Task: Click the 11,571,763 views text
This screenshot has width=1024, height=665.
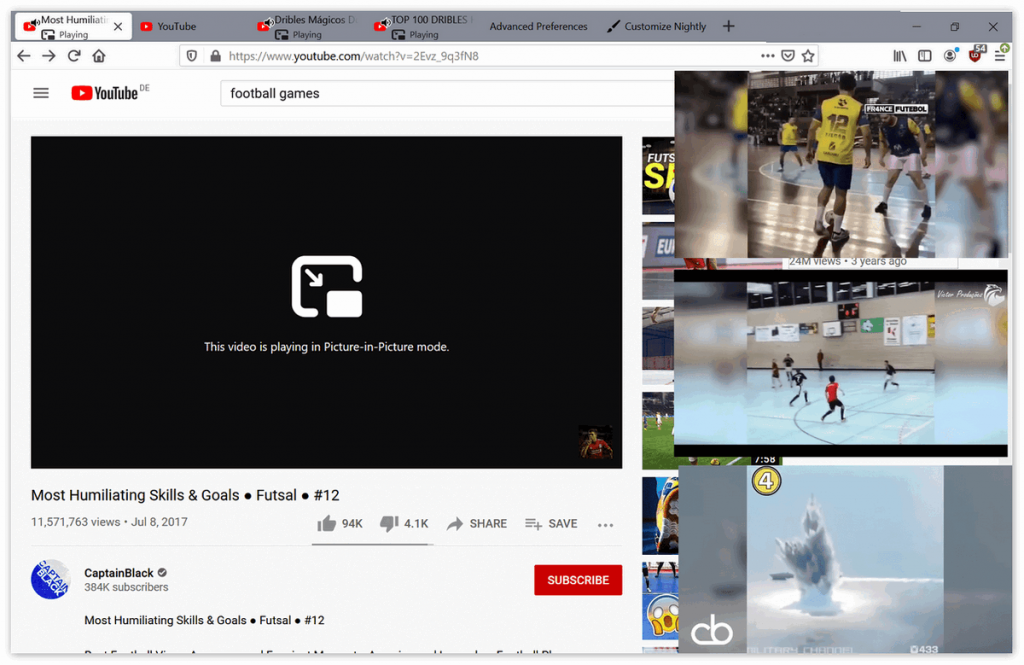Action: (76, 522)
